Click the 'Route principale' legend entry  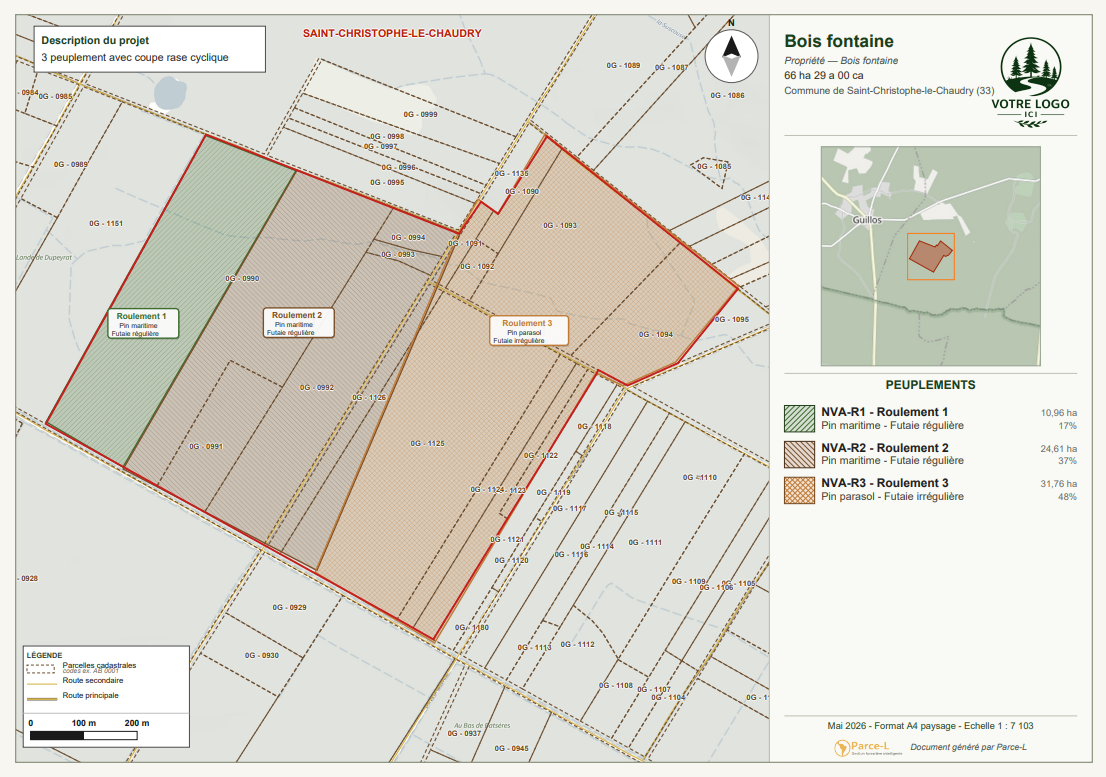click(x=90, y=696)
